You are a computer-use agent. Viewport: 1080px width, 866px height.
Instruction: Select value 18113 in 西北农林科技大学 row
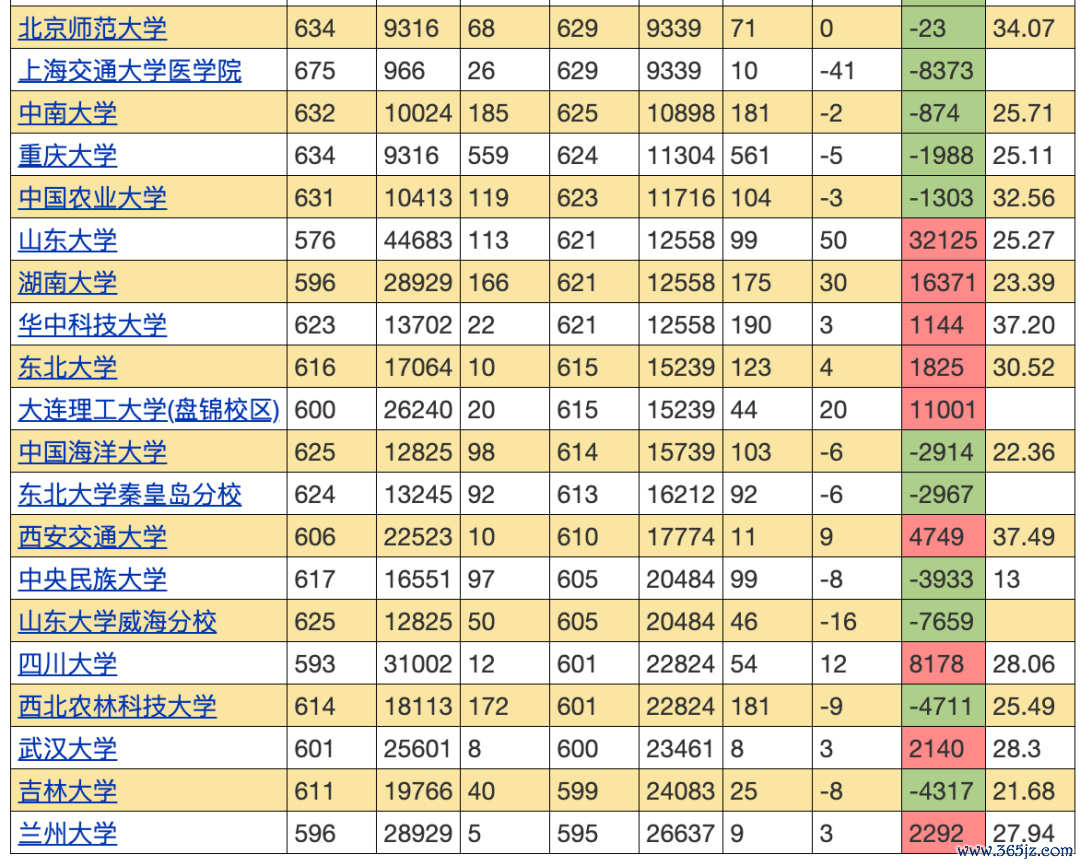point(417,707)
